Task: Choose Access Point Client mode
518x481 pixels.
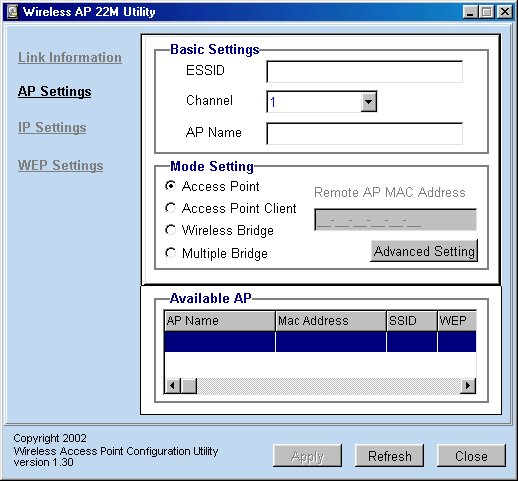Action: coord(170,208)
